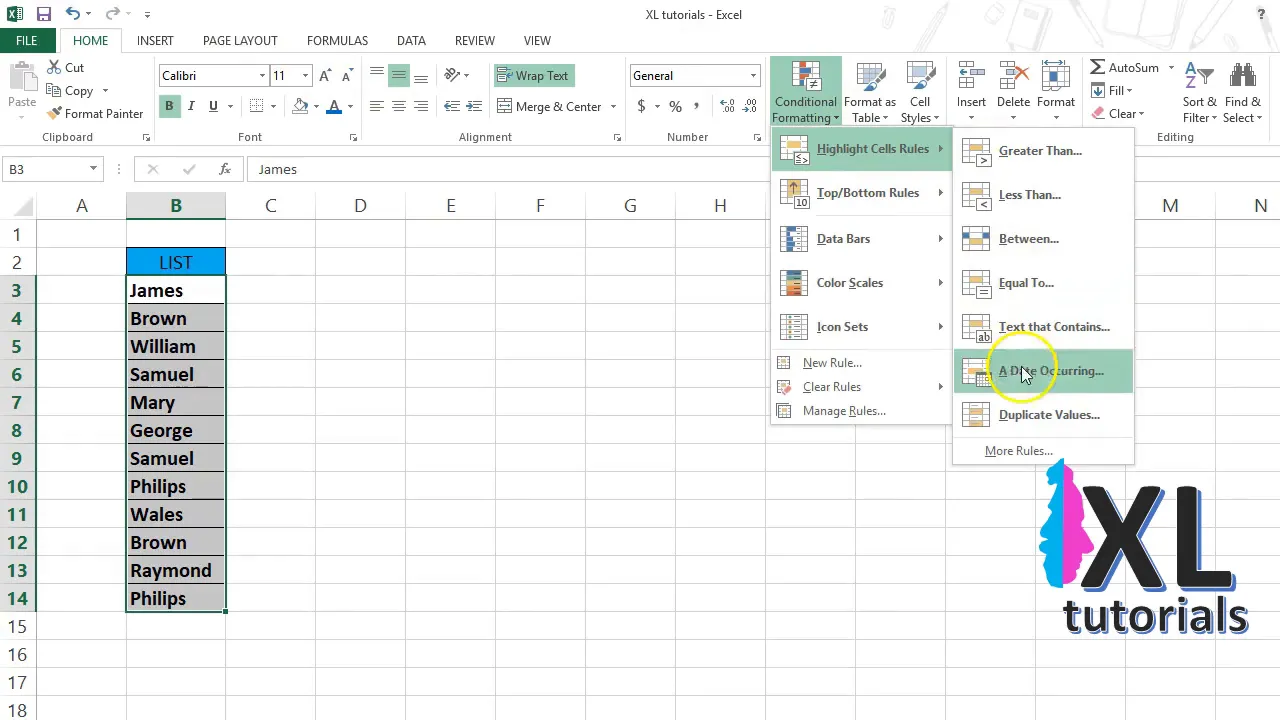Expand the Name Box dropdown arrow
This screenshot has width=1280, height=720.
pos(93,169)
